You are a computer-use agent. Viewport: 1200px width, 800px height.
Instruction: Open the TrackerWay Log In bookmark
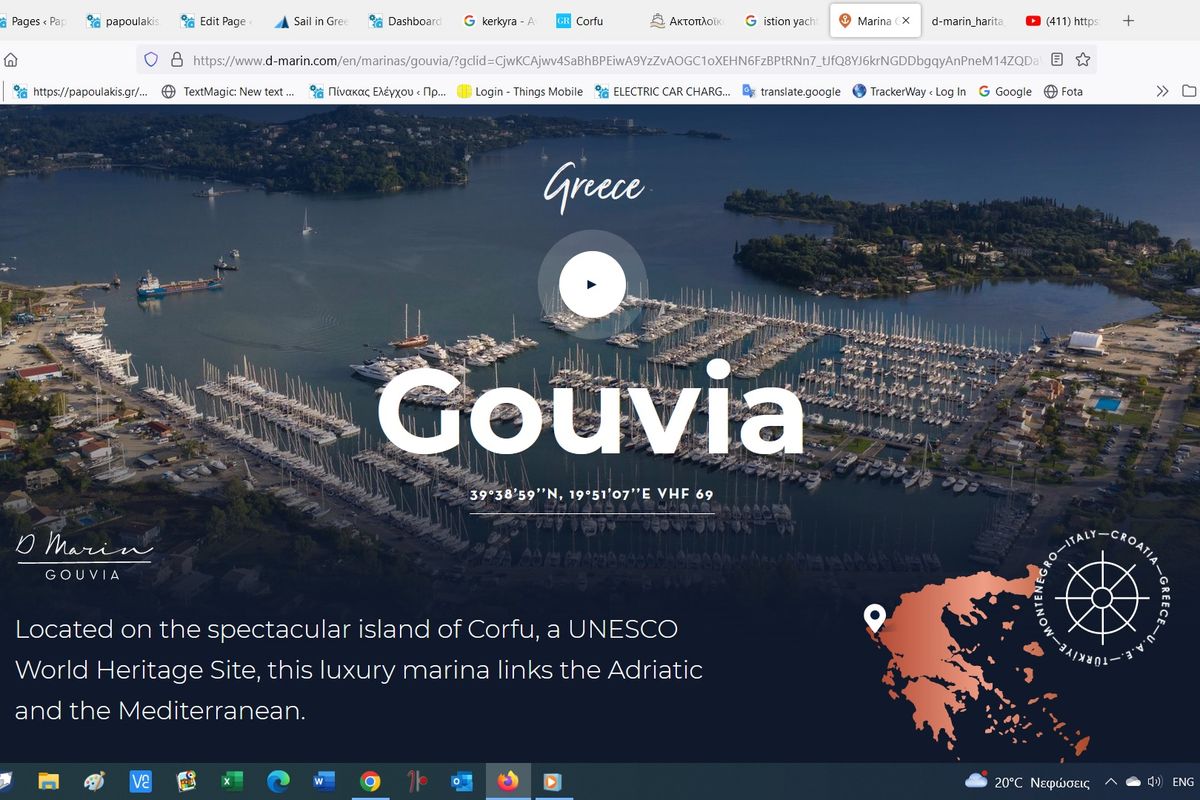909,91
